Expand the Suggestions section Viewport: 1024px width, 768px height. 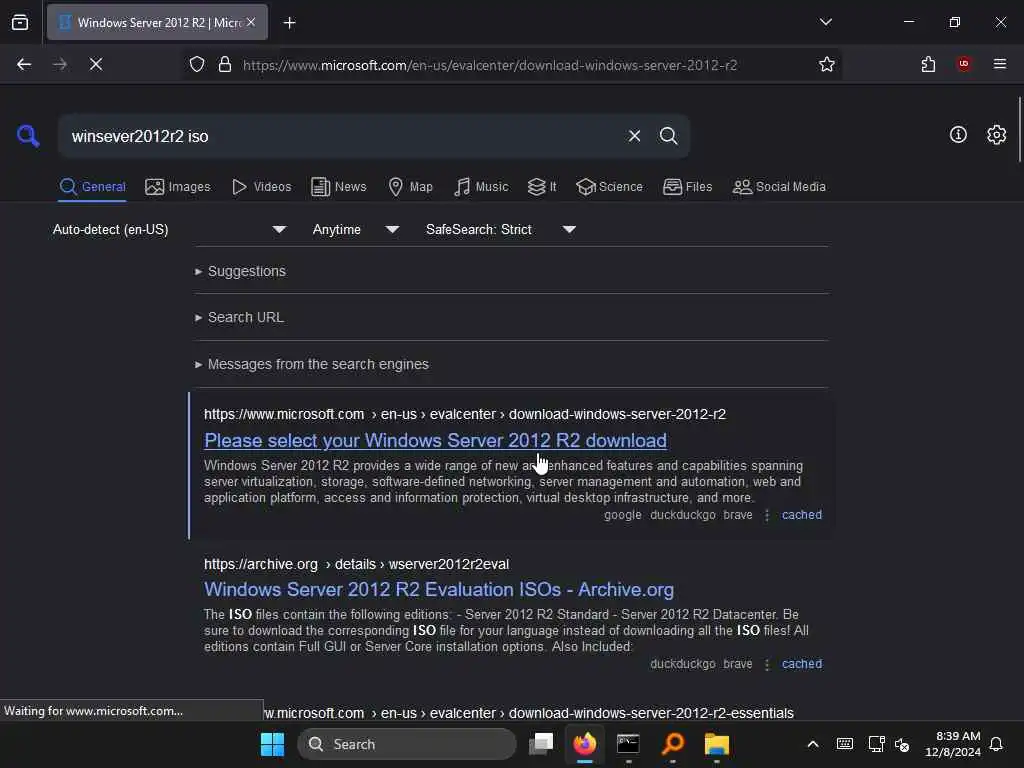coord(240,271)
